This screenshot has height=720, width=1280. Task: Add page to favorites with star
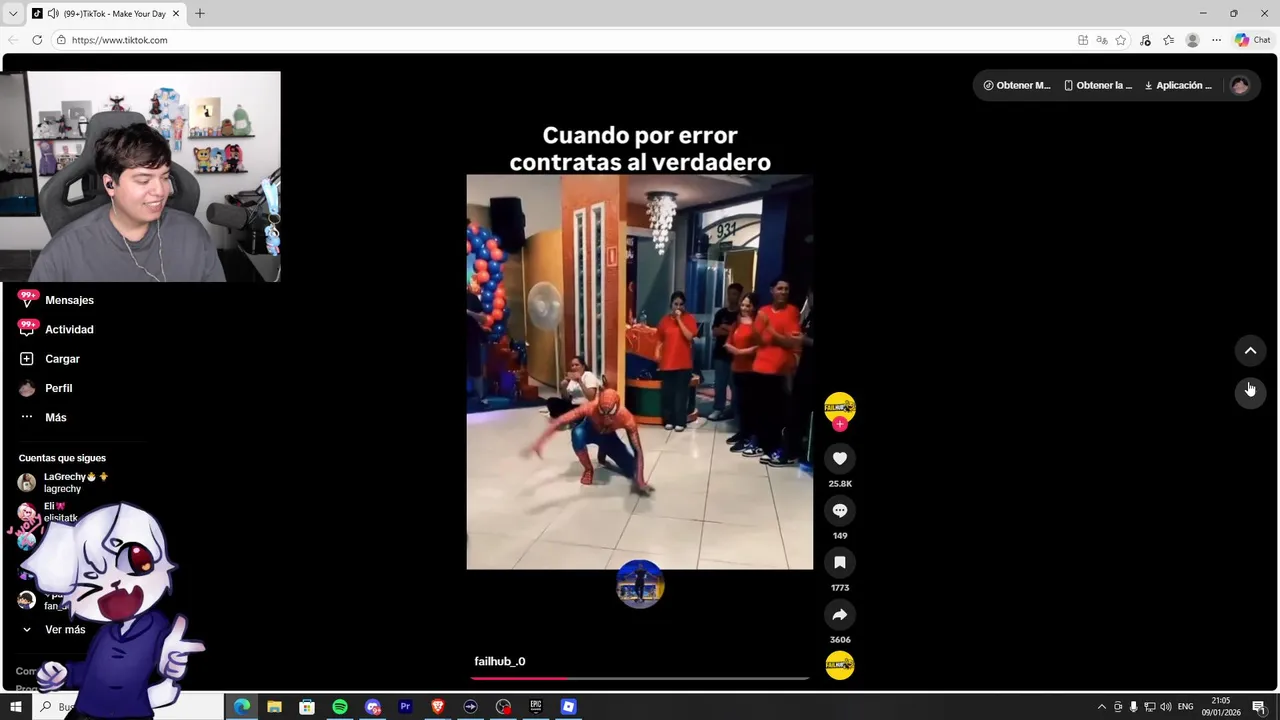point(1121,40)
